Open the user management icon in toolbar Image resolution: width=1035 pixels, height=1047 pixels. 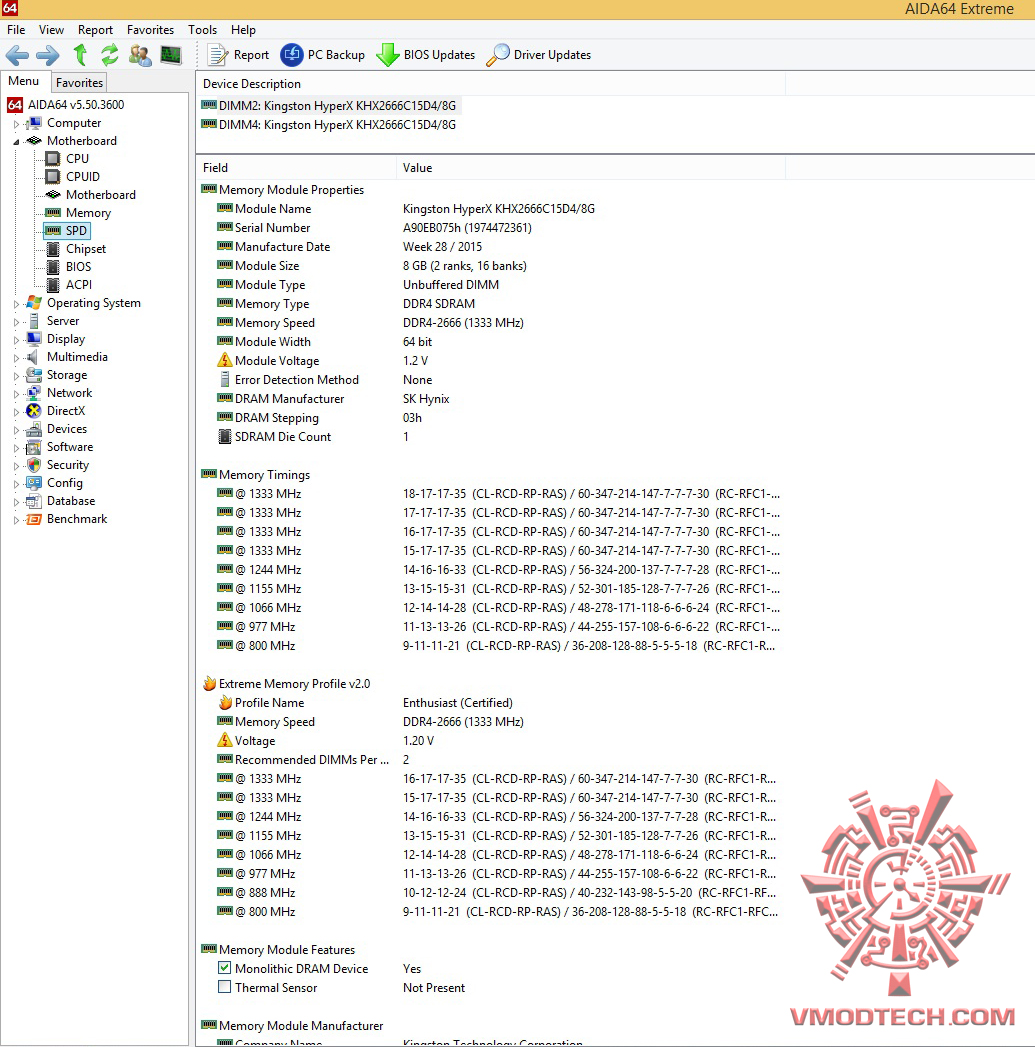[x=140, y=55]
